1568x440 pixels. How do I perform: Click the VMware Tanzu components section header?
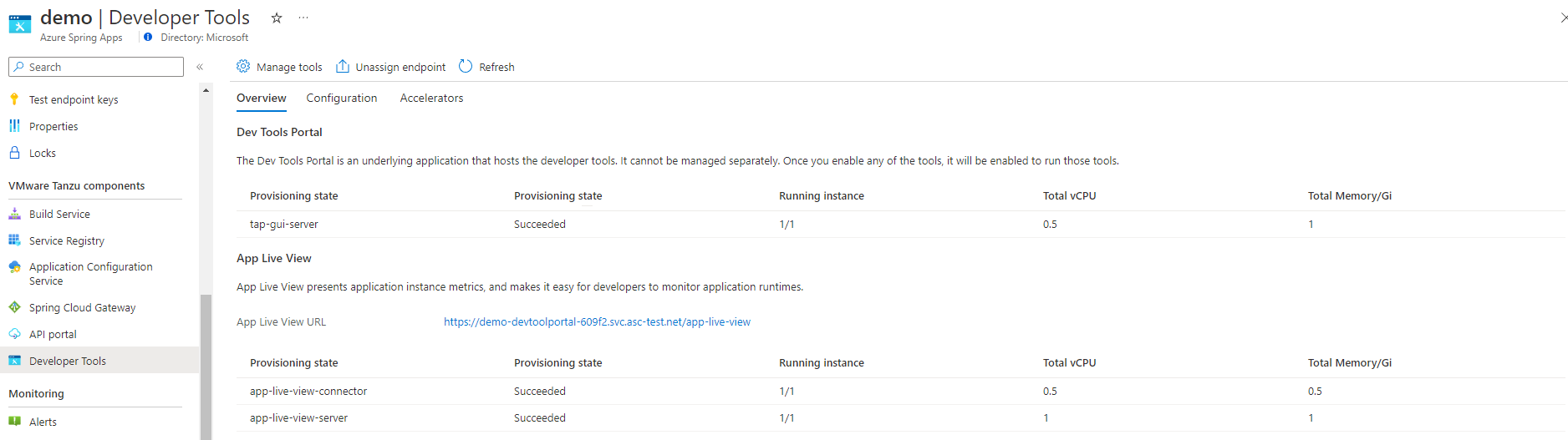pyautogui.click(x=77, y=185)
